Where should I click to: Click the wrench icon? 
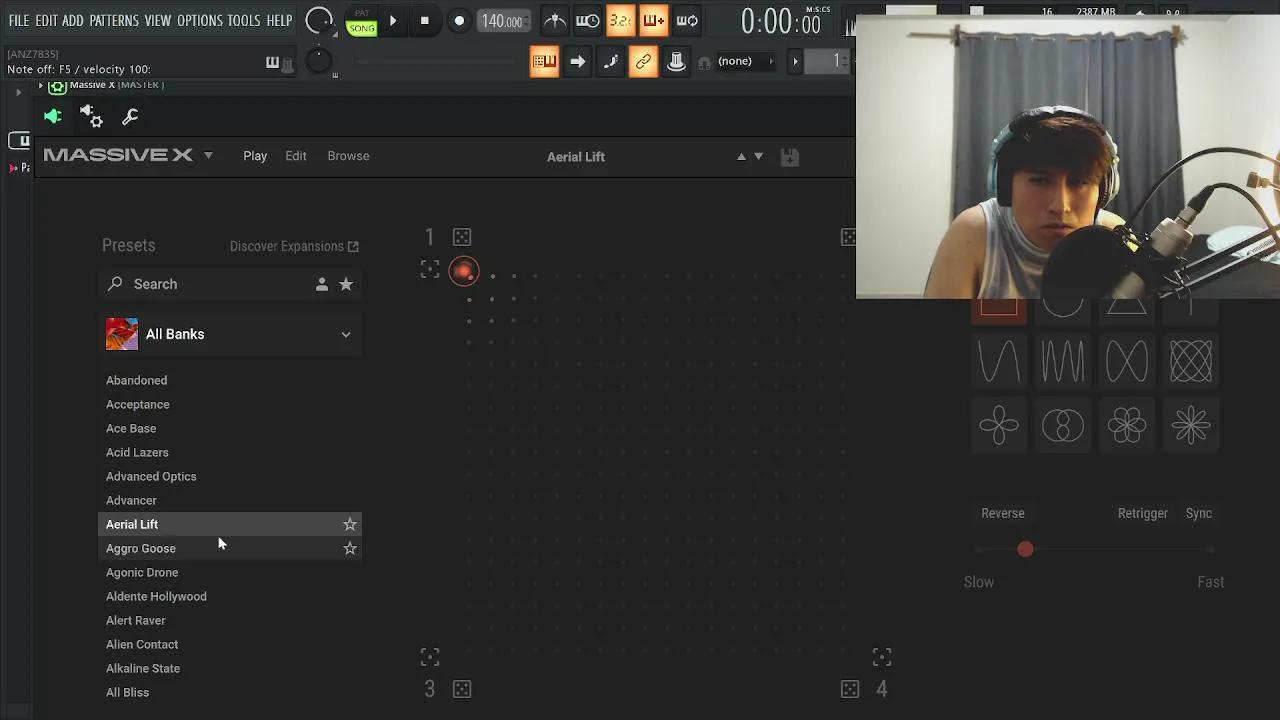[x=130, y=117]
